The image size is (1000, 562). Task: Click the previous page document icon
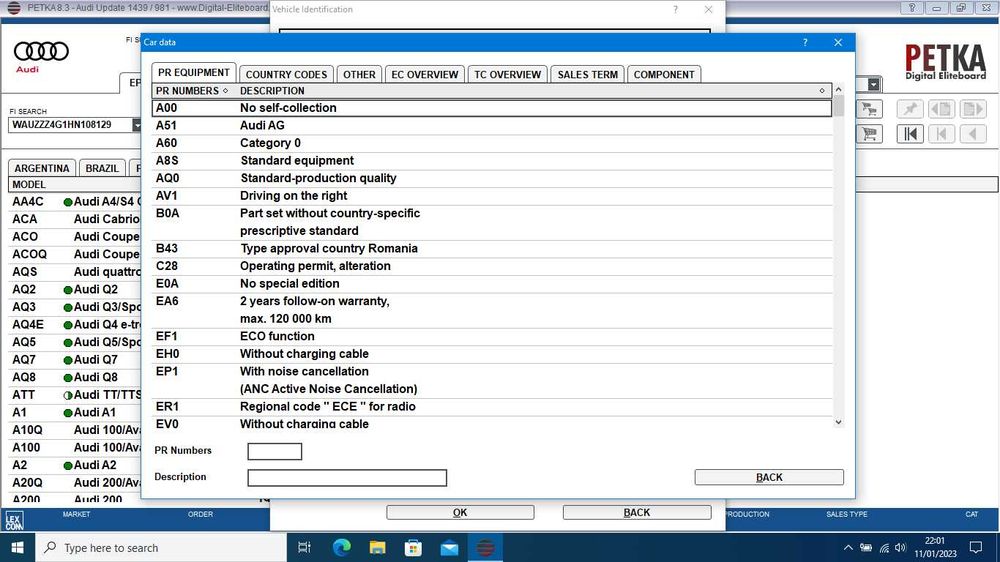tap(941, 109)
